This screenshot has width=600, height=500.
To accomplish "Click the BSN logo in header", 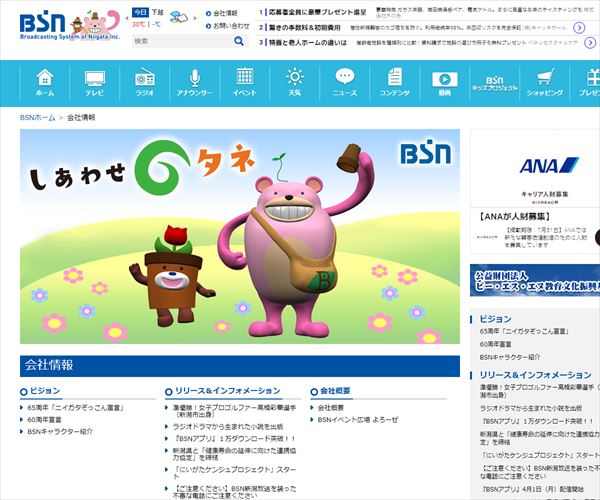I will tap(42, 24).
